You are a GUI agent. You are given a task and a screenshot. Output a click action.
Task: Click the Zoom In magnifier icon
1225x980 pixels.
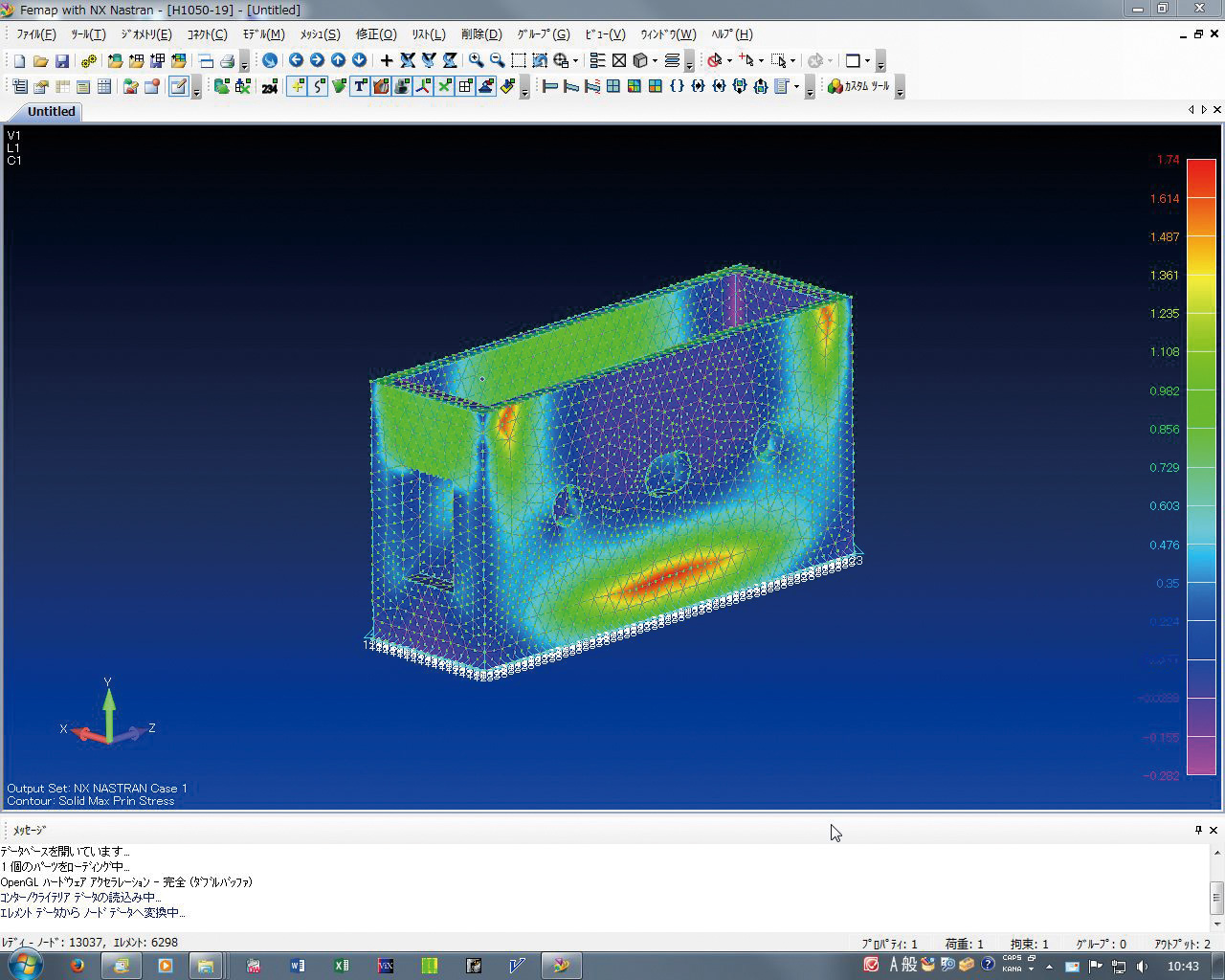476,60
